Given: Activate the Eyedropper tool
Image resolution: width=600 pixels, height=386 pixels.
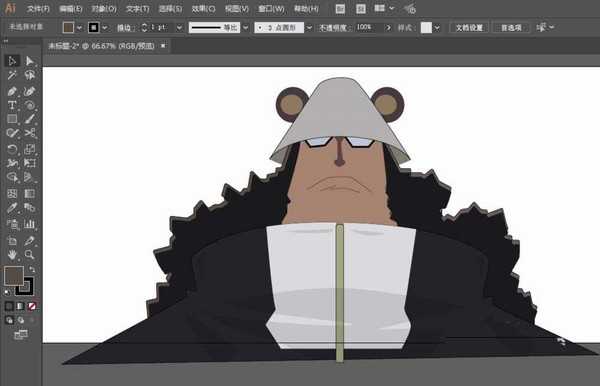Looking at the screenshot, I should [12, 208].
